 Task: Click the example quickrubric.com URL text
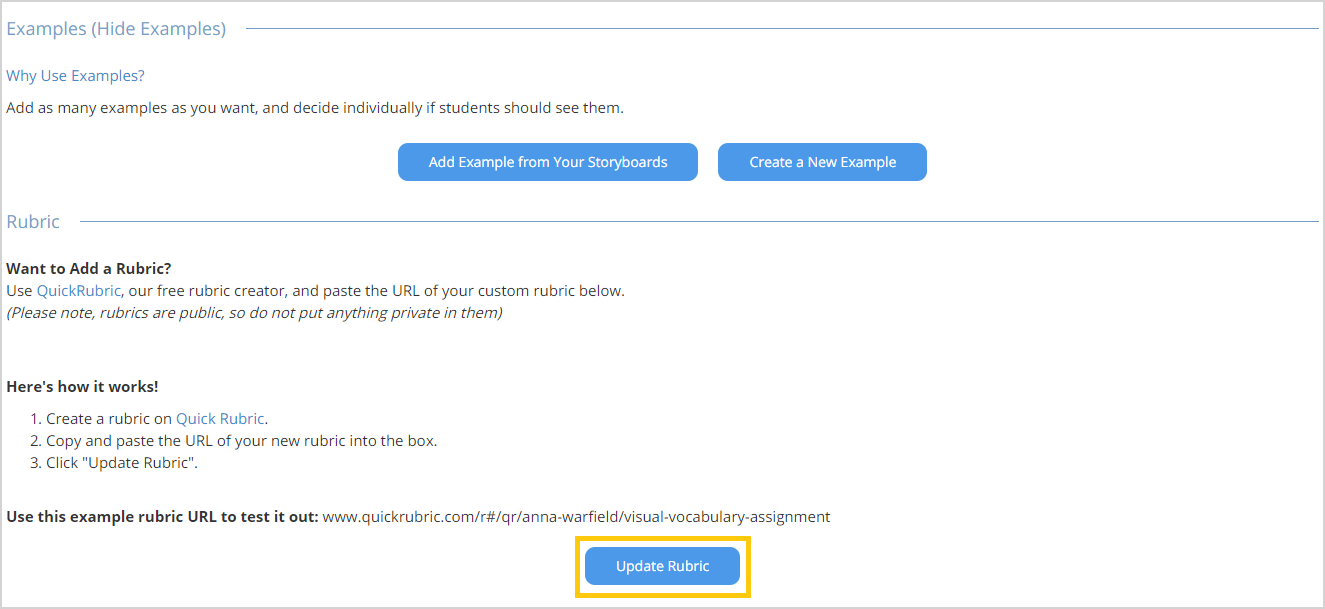click(x=576, y=517)
